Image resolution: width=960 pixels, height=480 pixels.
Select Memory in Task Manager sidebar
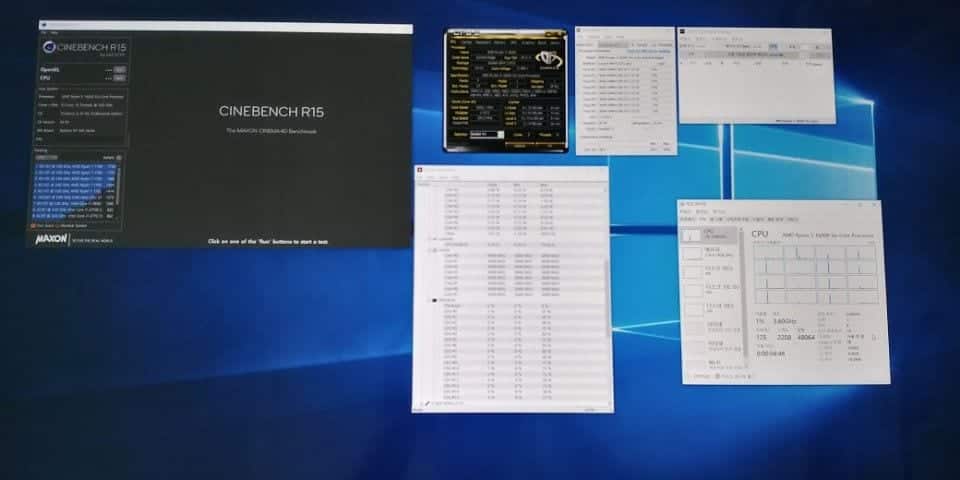(708, 253)
